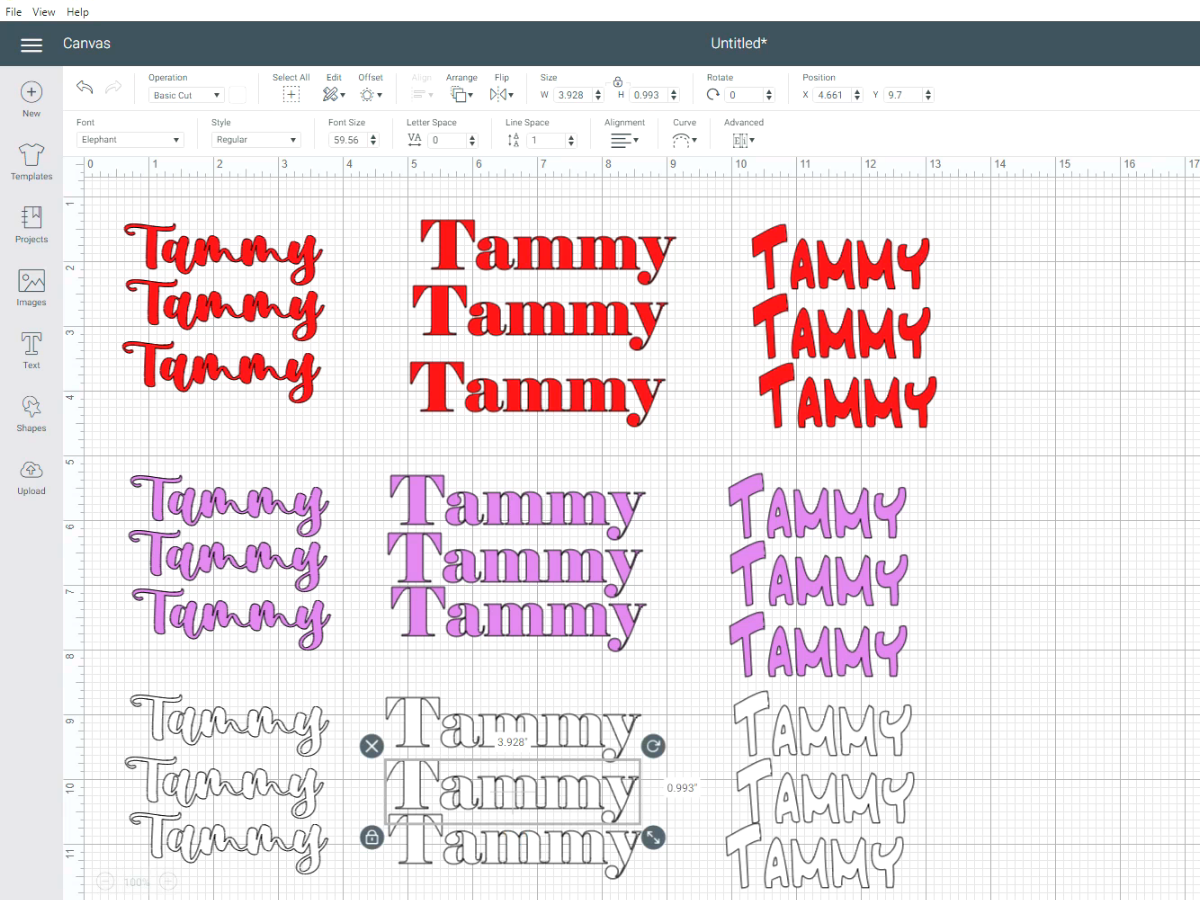
Task: Delete selection with the X handle
Action: pos(372,746)
